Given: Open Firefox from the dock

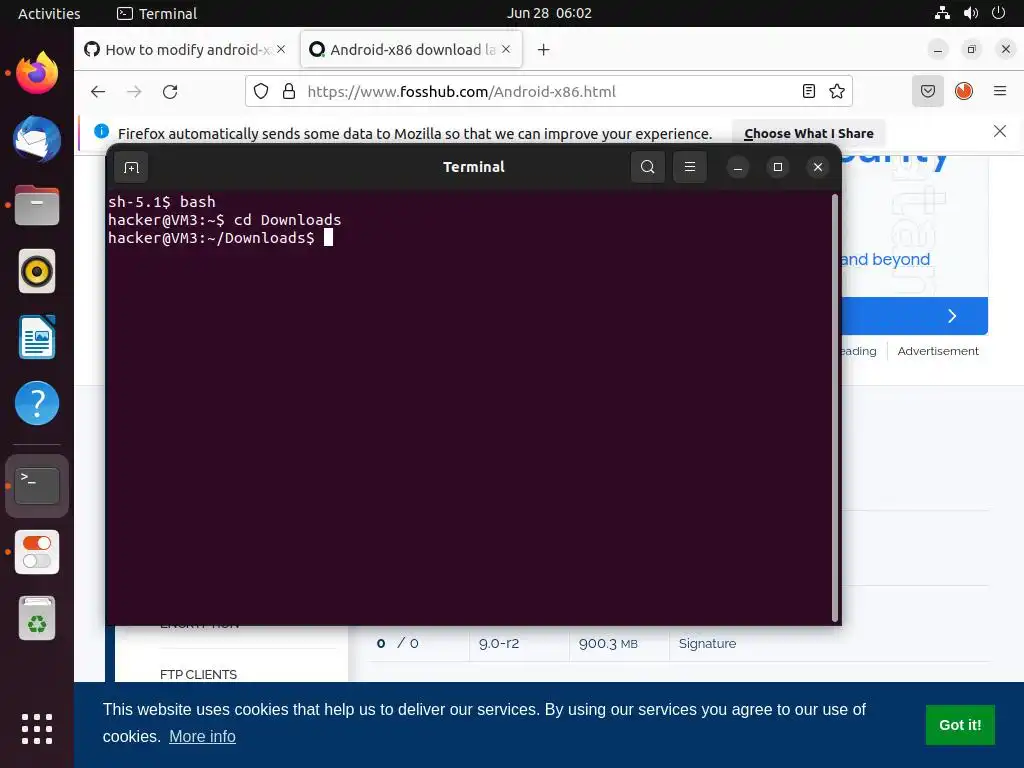Looking at the screenshot, I should 37,73.
